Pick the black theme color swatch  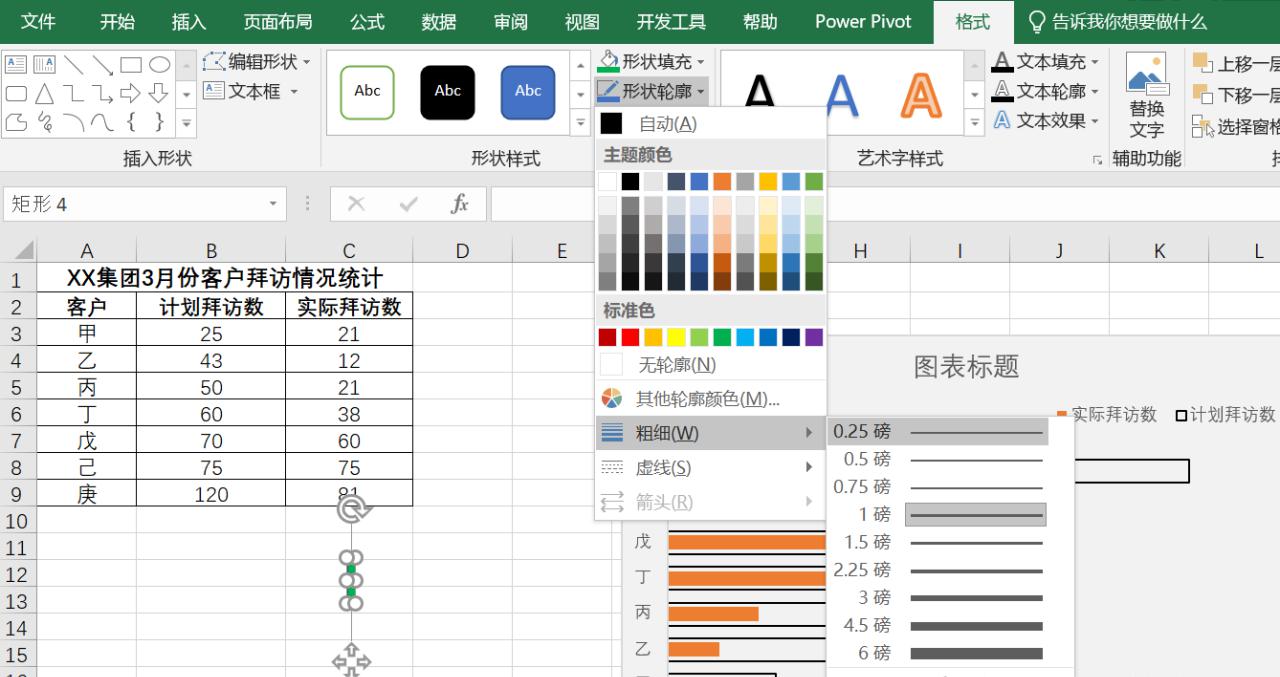coord(630,181)
